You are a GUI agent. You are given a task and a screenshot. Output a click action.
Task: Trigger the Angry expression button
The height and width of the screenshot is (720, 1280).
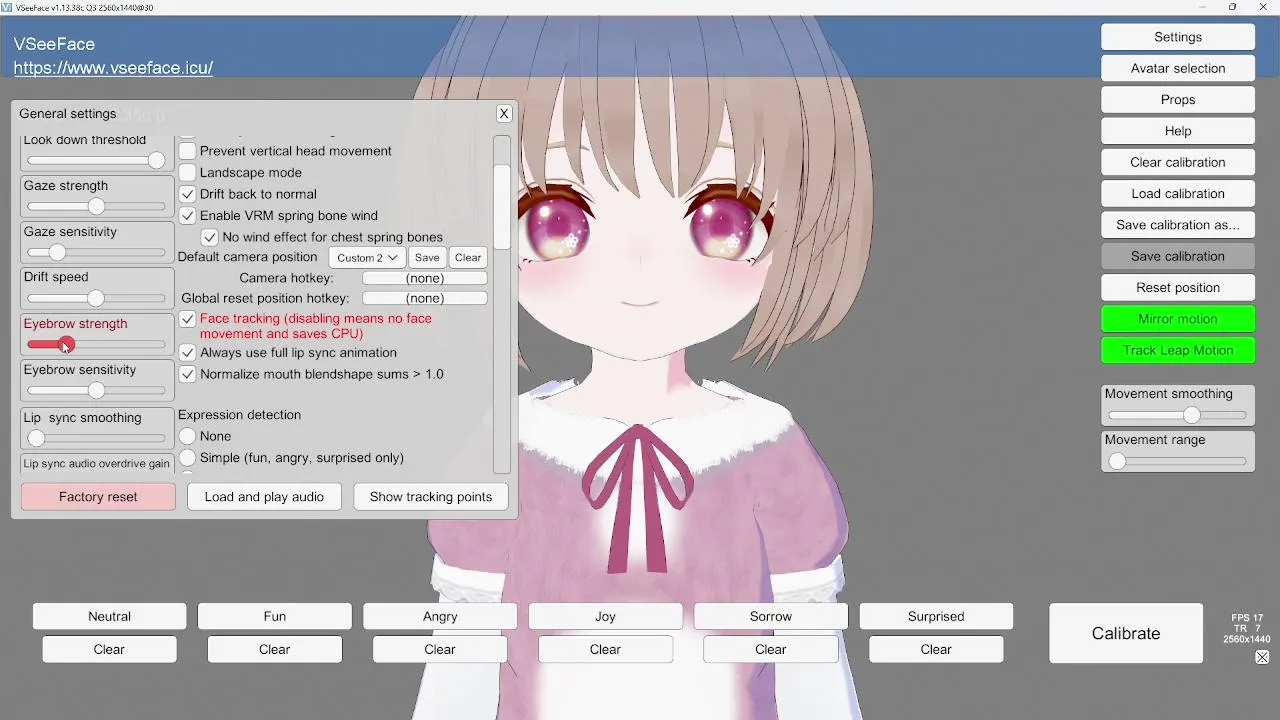point(440,617)
